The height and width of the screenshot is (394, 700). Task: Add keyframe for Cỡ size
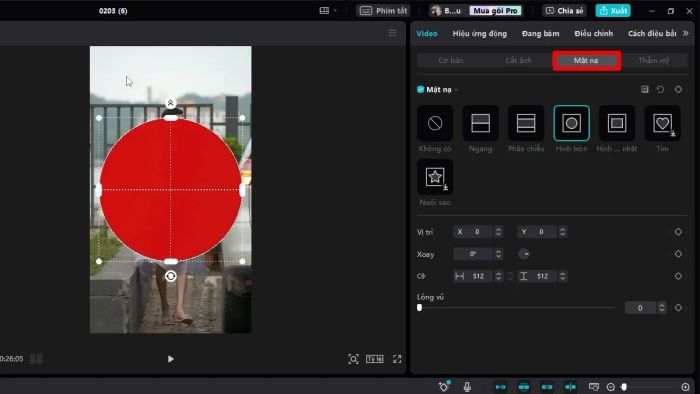678,276
